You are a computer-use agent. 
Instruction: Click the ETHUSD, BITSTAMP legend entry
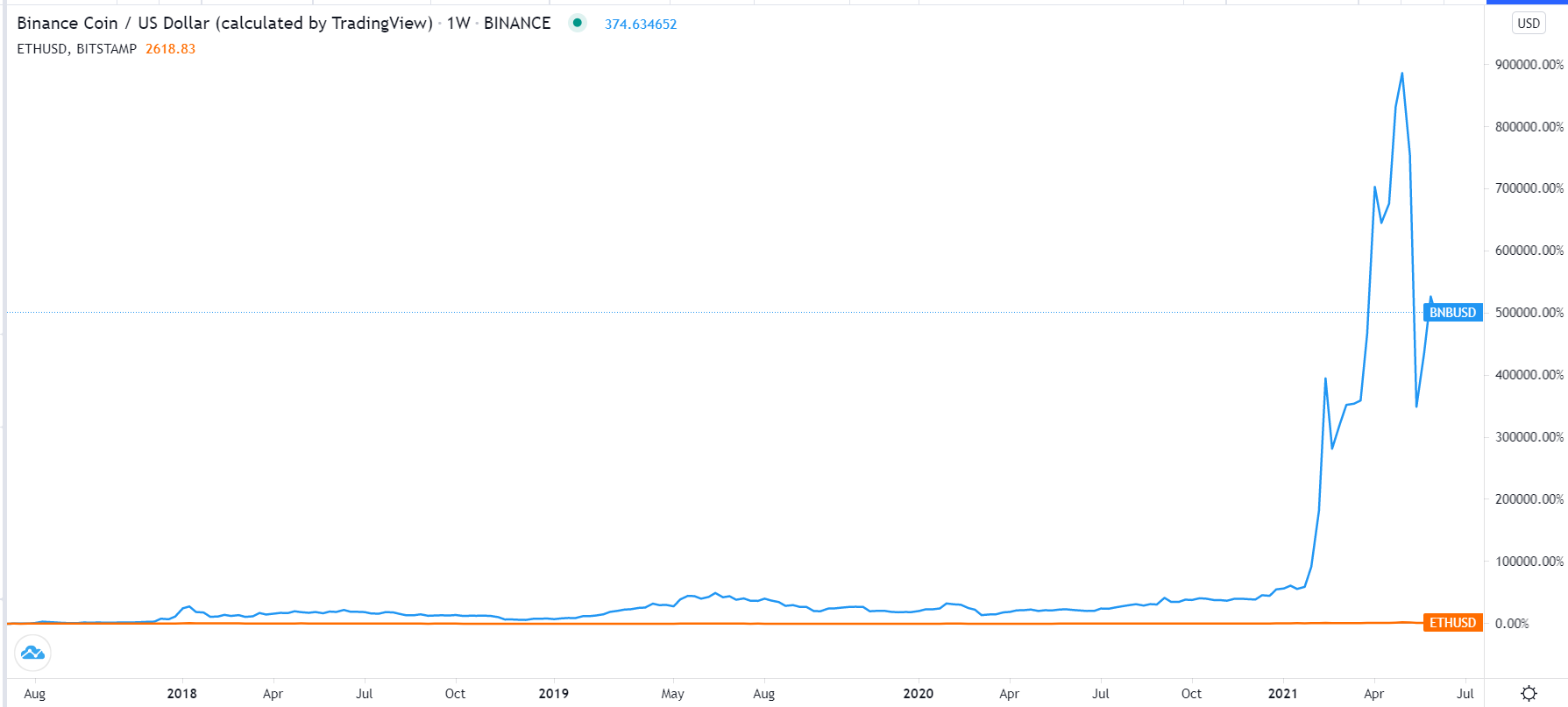pos(77,49)
